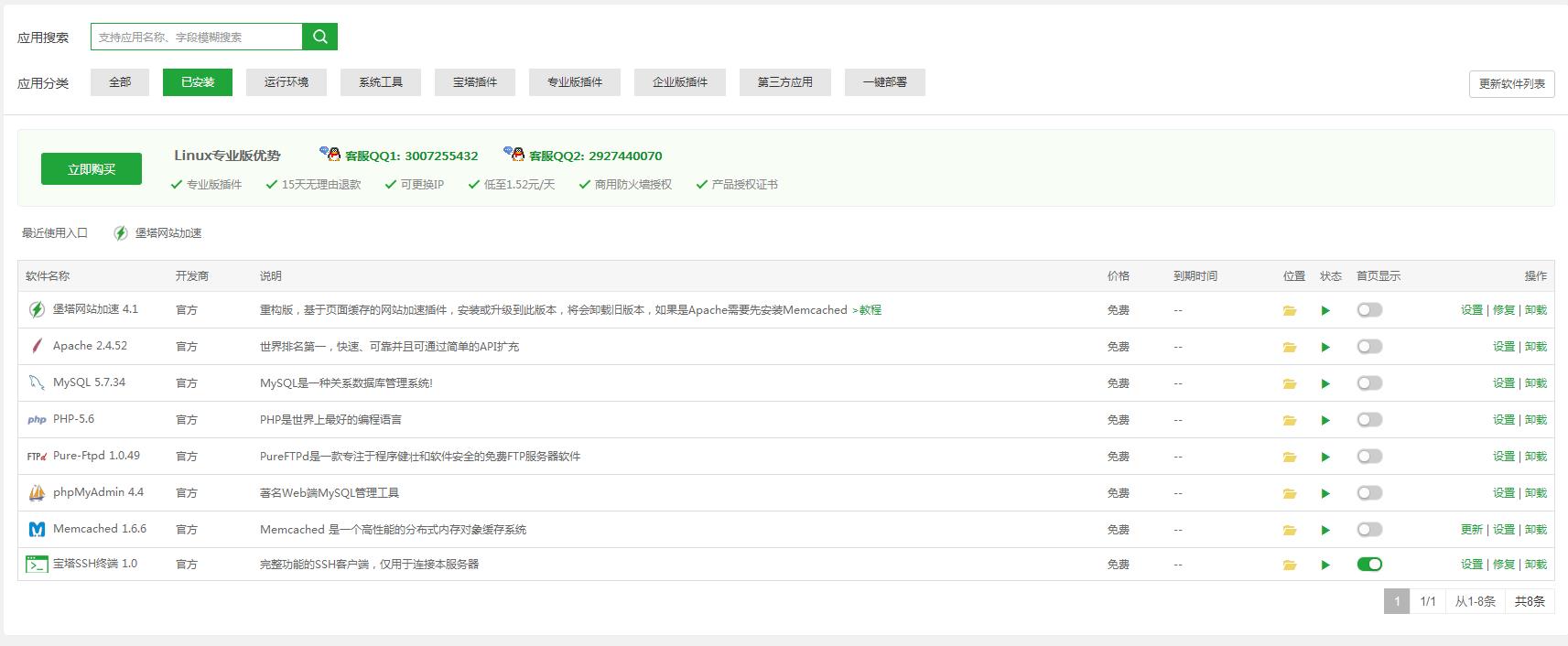Click the php logo icon
This screenshot has height=646, width=1568.
(37, 420)
